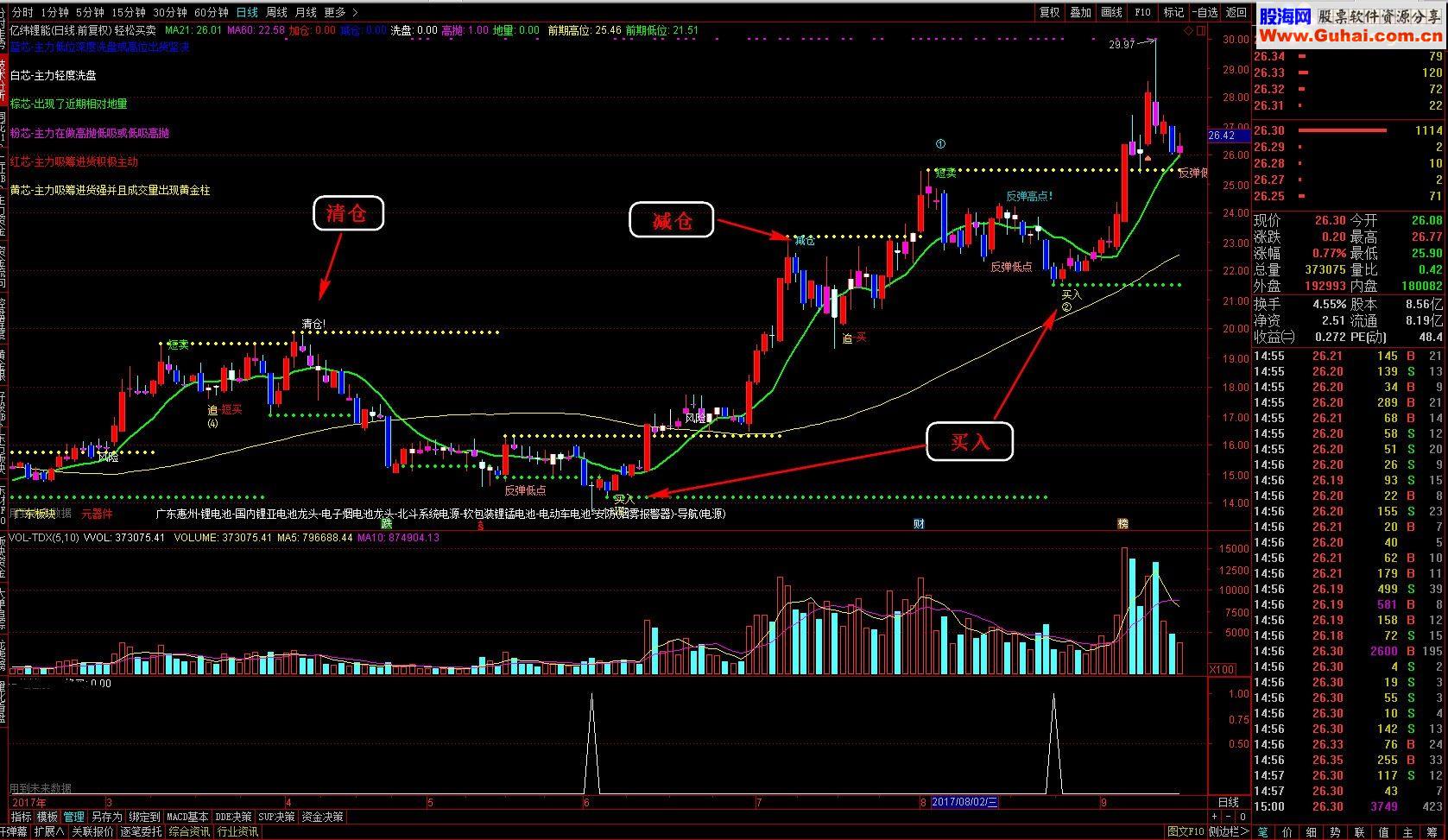The height and width of the screenshot is (840, 1448).
Task: Switch to the 周线 weekly chart
Action: click(276, 12)
